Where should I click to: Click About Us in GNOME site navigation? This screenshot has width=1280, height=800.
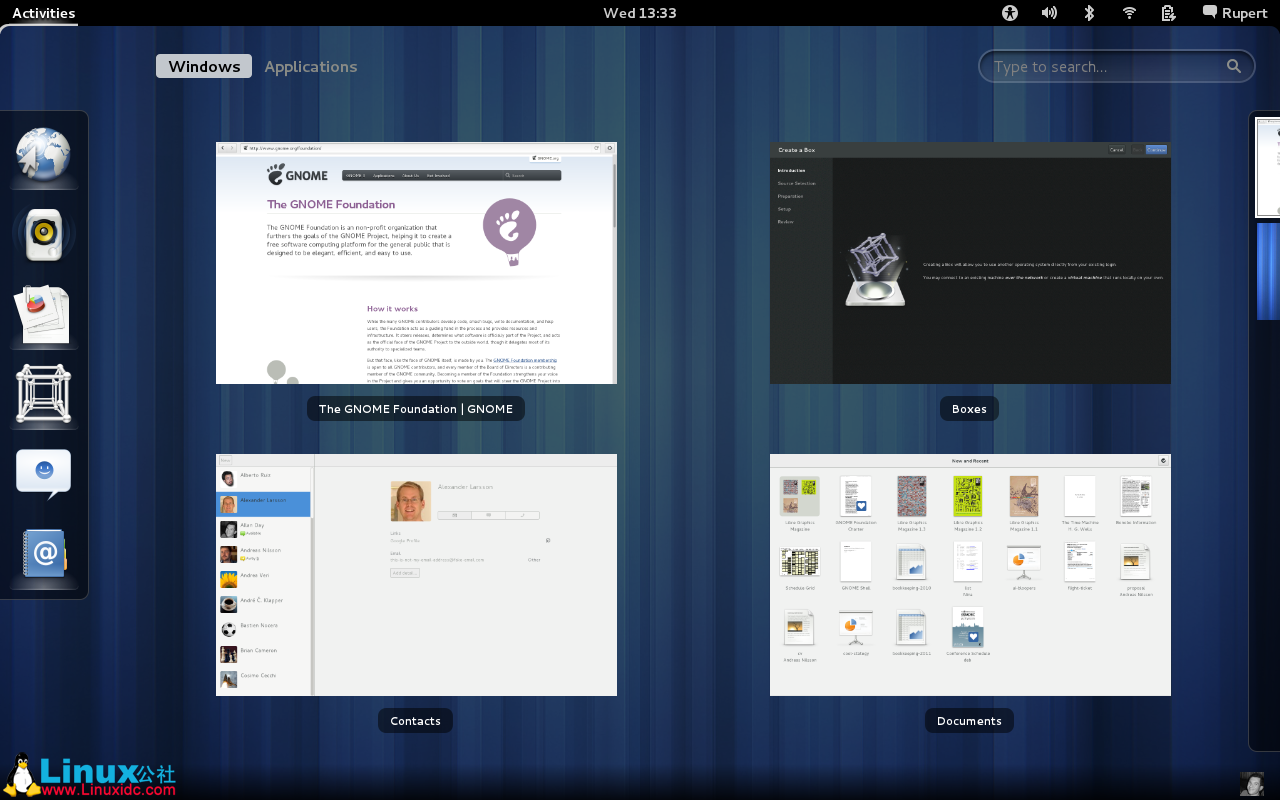pos(410,175)
